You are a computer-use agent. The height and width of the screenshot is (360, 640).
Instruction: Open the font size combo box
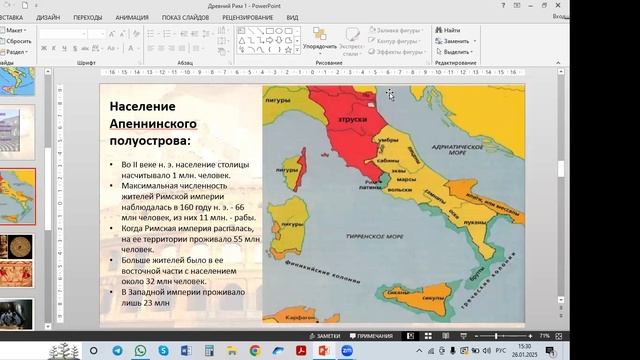click(97, 34)
